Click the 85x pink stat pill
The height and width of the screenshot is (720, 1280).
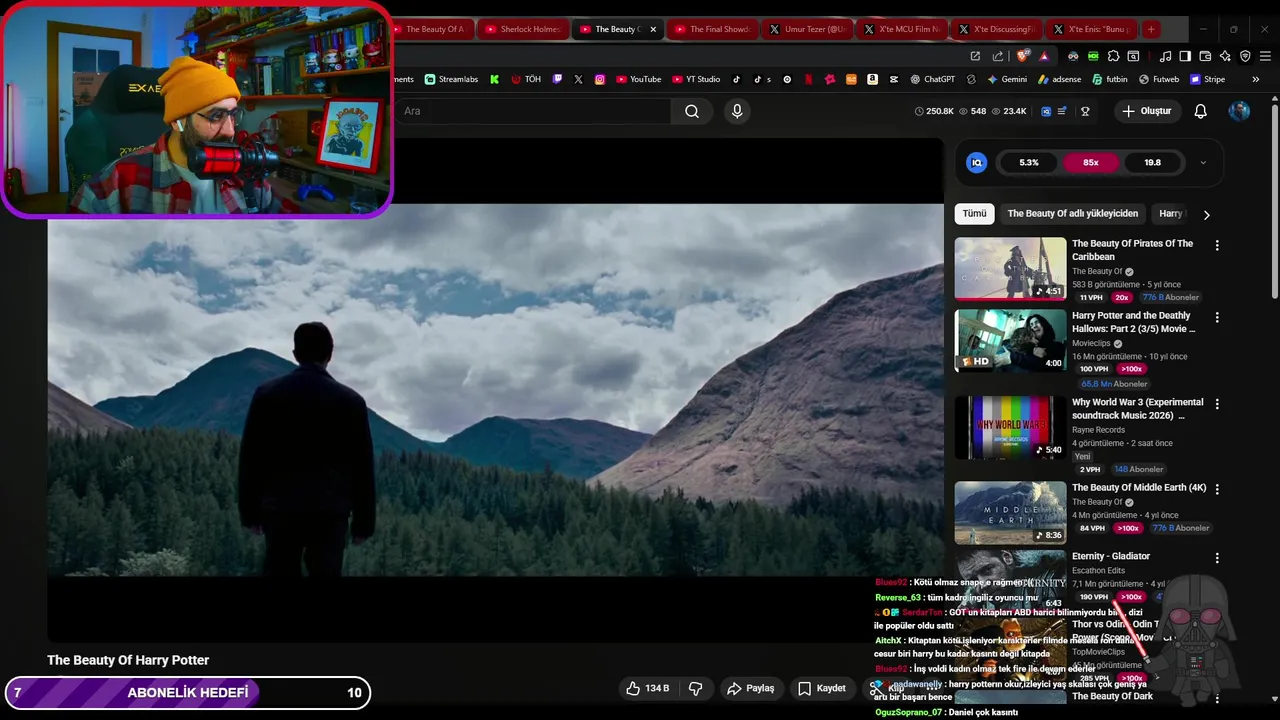tap(1090, 162)
